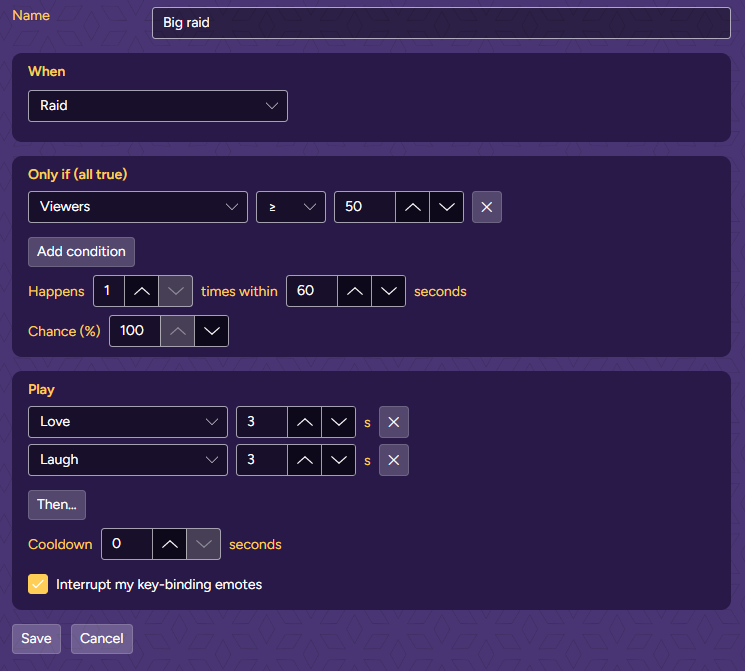The width and height of the screenshot is (745, 671).
Task: Open the Viewers condition type dropdown
Action: coord(138,207)
